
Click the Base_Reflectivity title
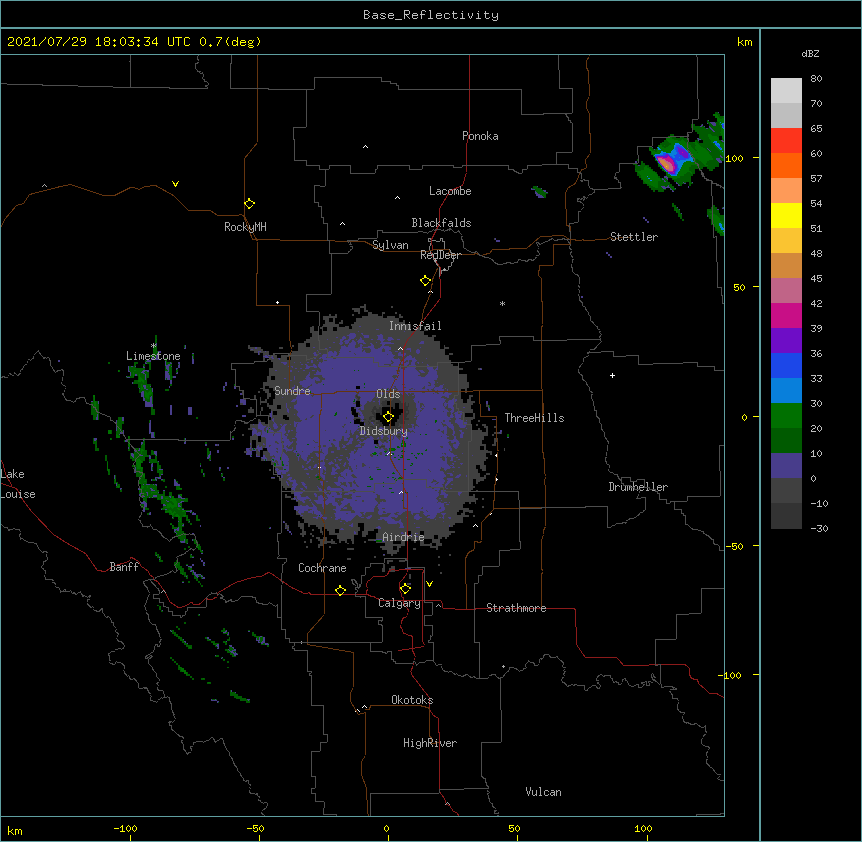431,15
